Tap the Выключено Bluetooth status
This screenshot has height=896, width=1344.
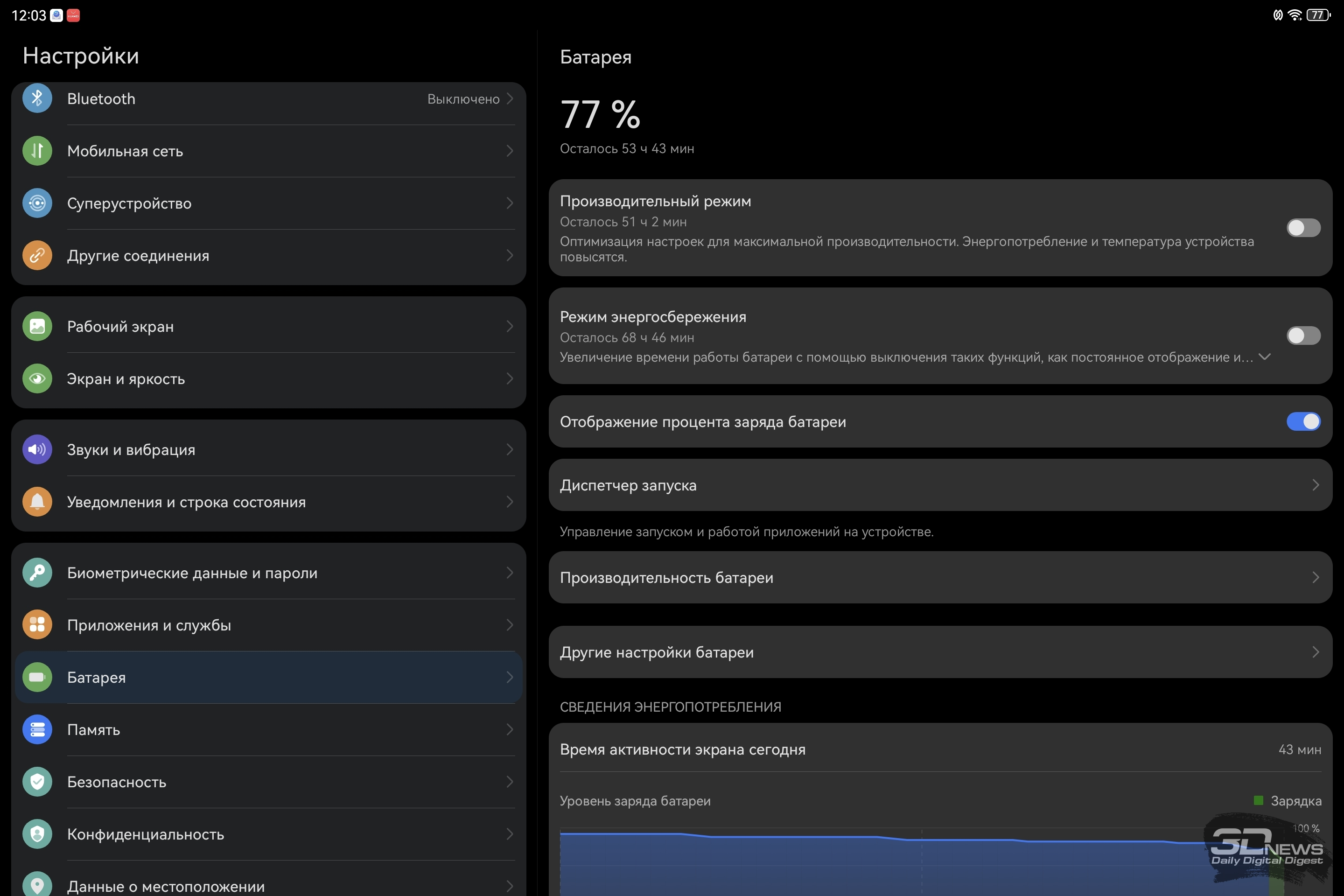tap(463, 99)
